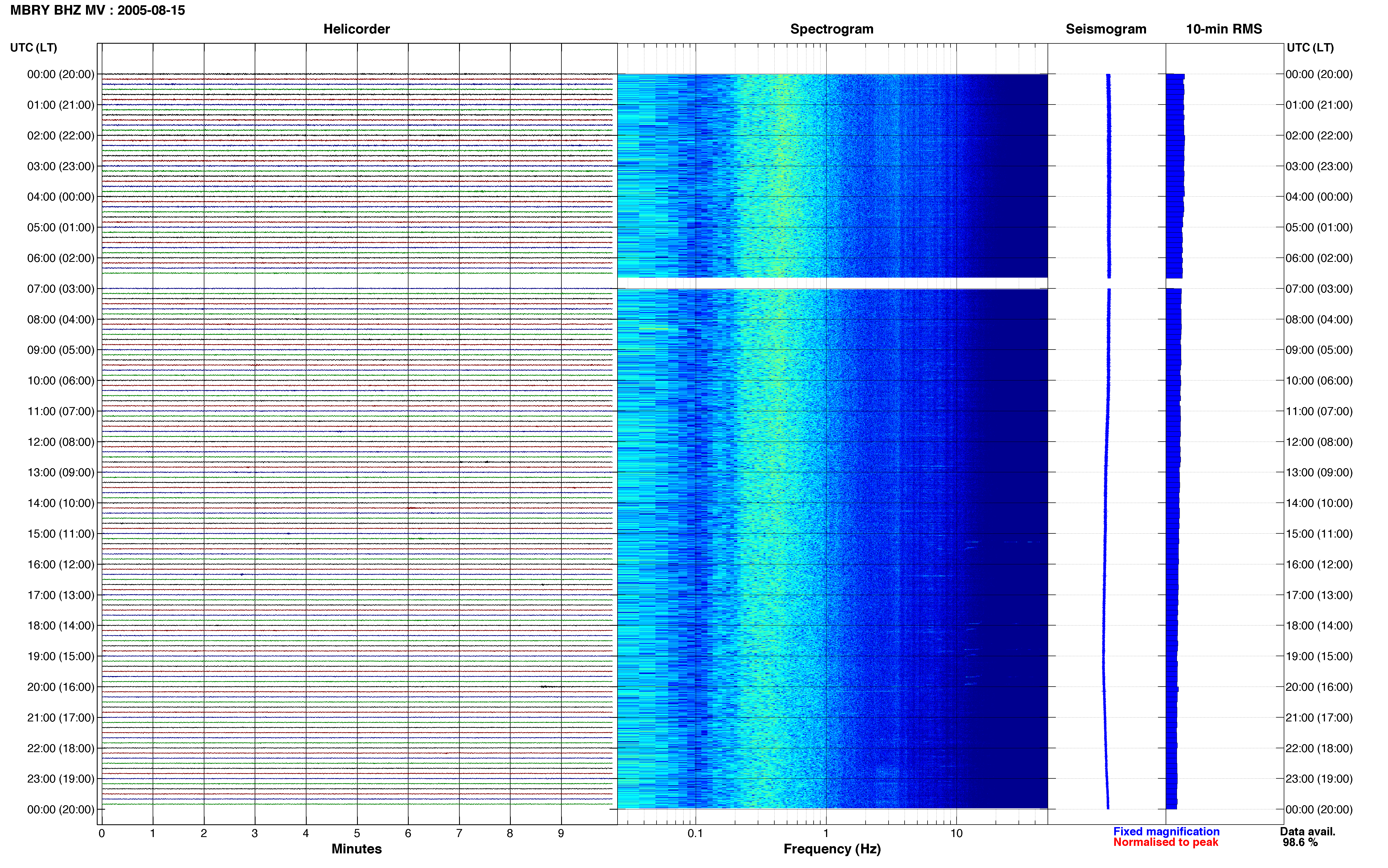The image size is (1388, 868).
Task: Select the Spectrogram panel heading
Action: 832,29
